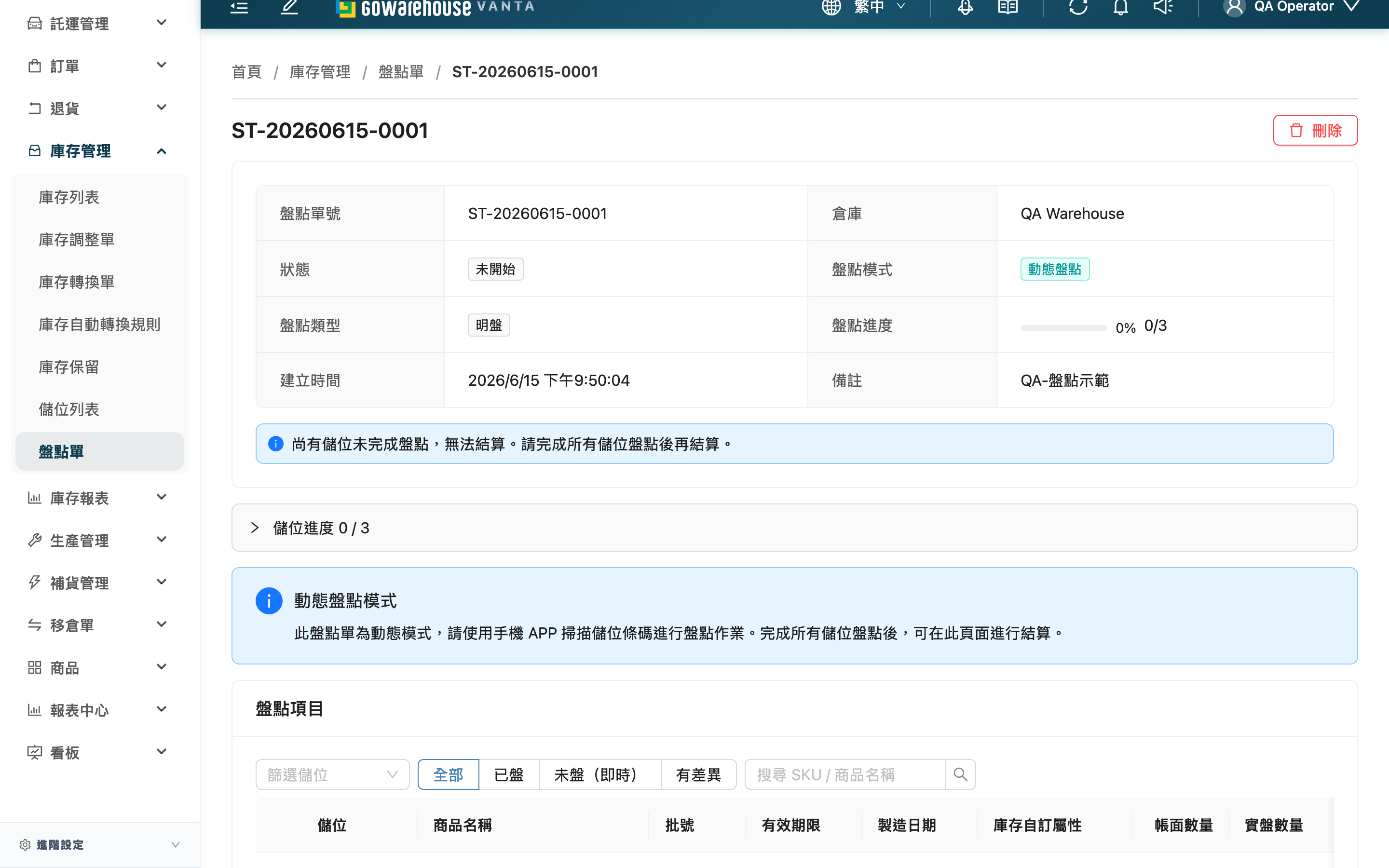Open the 繁中 language dropdown
The width and height of the screenshot is (1389, 868).
tap(879, 7)
